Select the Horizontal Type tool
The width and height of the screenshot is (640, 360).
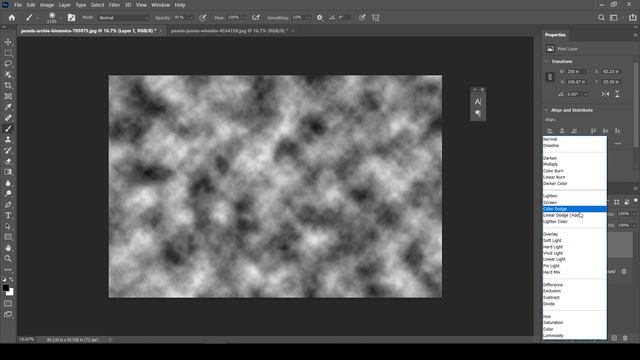pos(8,215)
